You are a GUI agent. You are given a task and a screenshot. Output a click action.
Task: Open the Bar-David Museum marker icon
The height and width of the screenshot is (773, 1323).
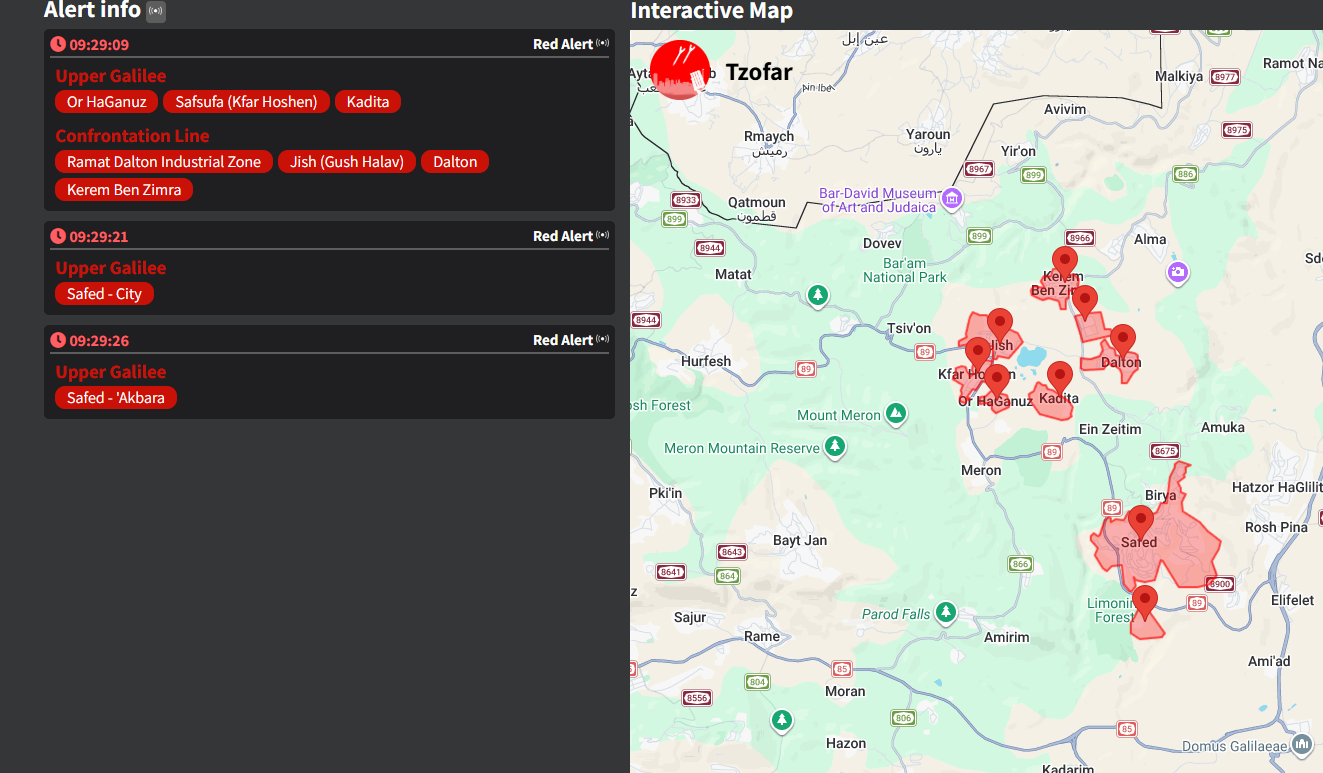click(x=952, y=199)
